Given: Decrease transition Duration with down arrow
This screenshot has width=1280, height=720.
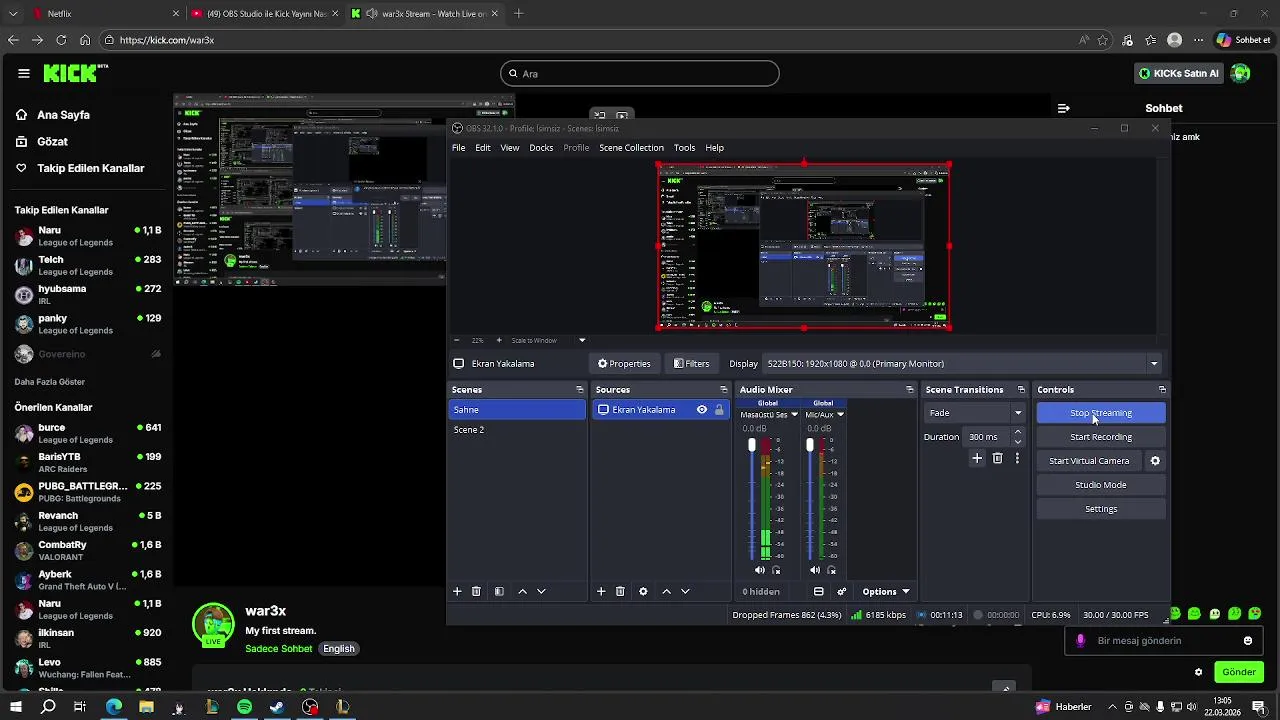Looking at the screenshot, I should pyautogui.click(x=1018, y=441).
